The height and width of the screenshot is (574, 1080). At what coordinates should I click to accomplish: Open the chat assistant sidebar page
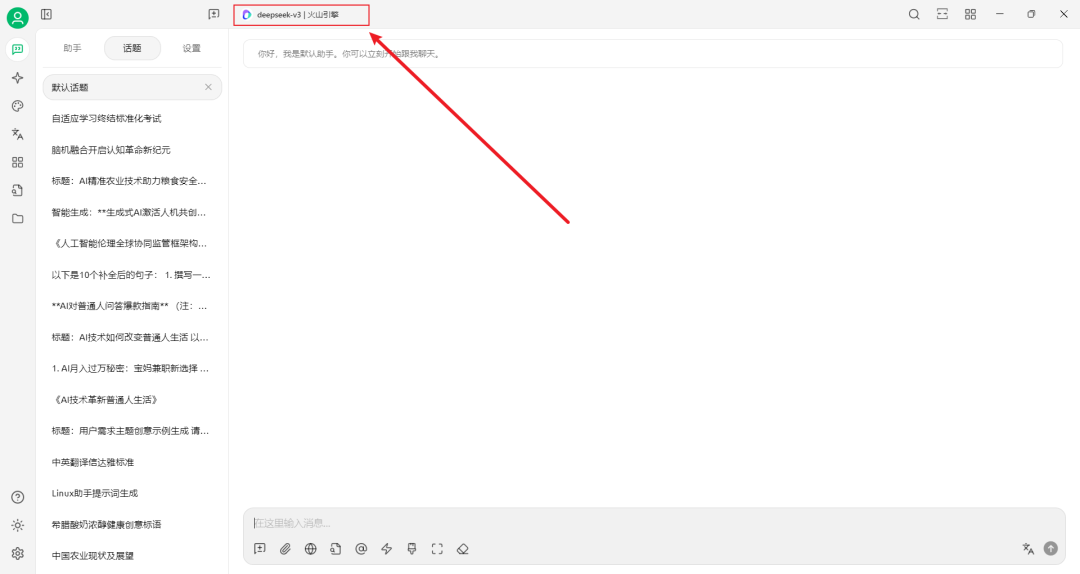18,50
